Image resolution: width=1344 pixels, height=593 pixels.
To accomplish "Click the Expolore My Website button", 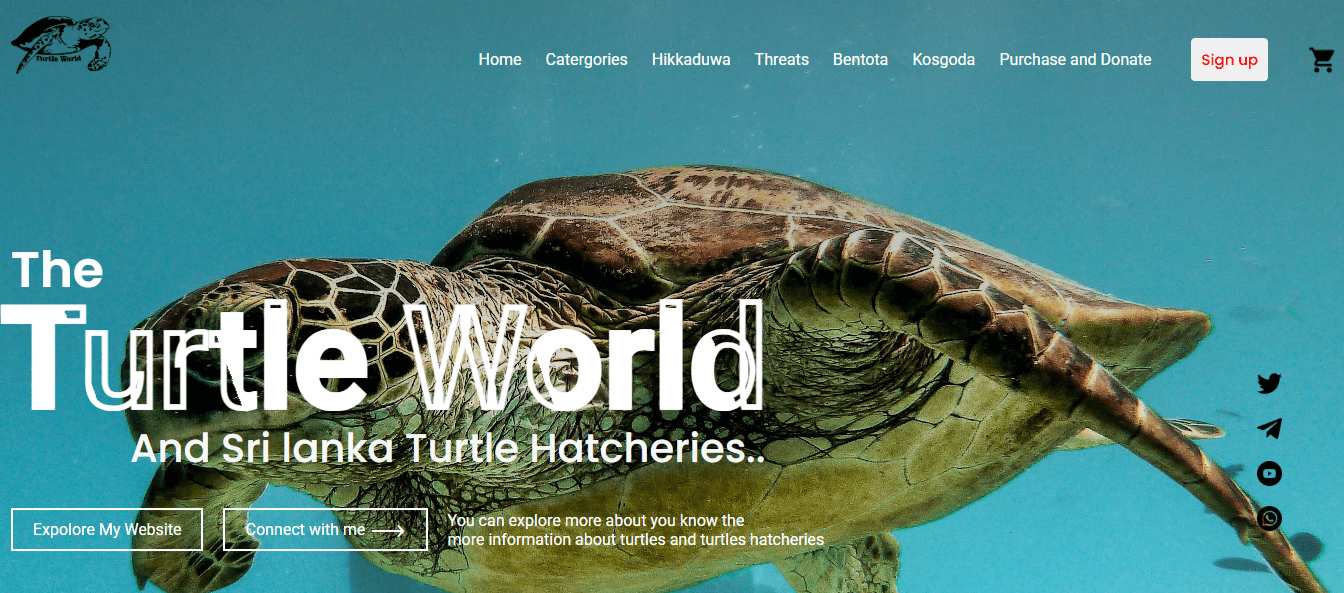I will point(107,529).
